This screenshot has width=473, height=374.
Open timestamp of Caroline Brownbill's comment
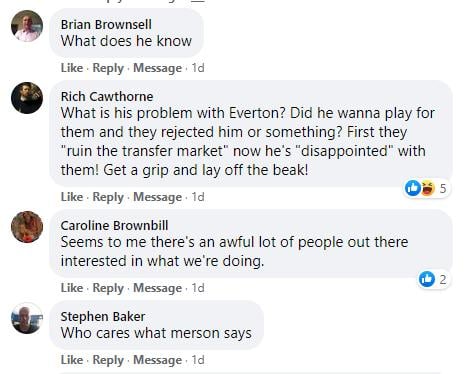click(198, 288)
